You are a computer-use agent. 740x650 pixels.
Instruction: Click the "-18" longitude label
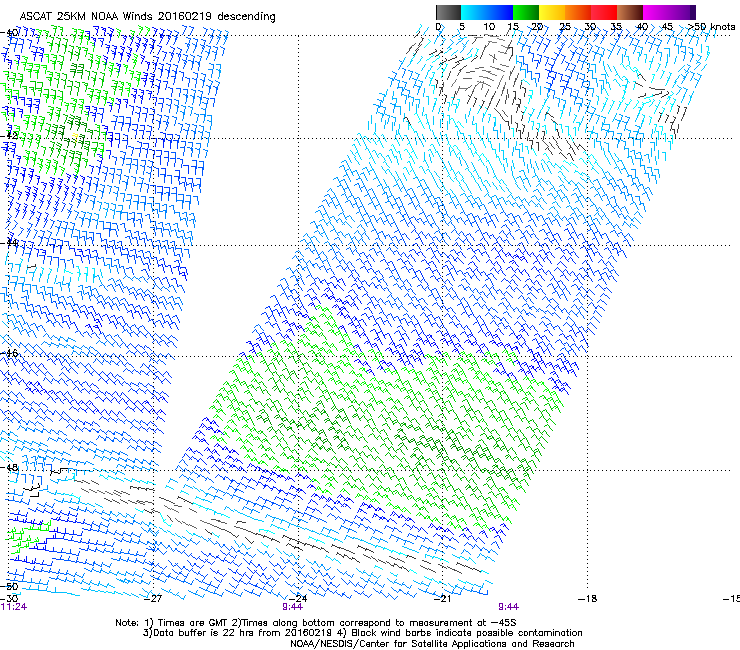click(588, 599)
